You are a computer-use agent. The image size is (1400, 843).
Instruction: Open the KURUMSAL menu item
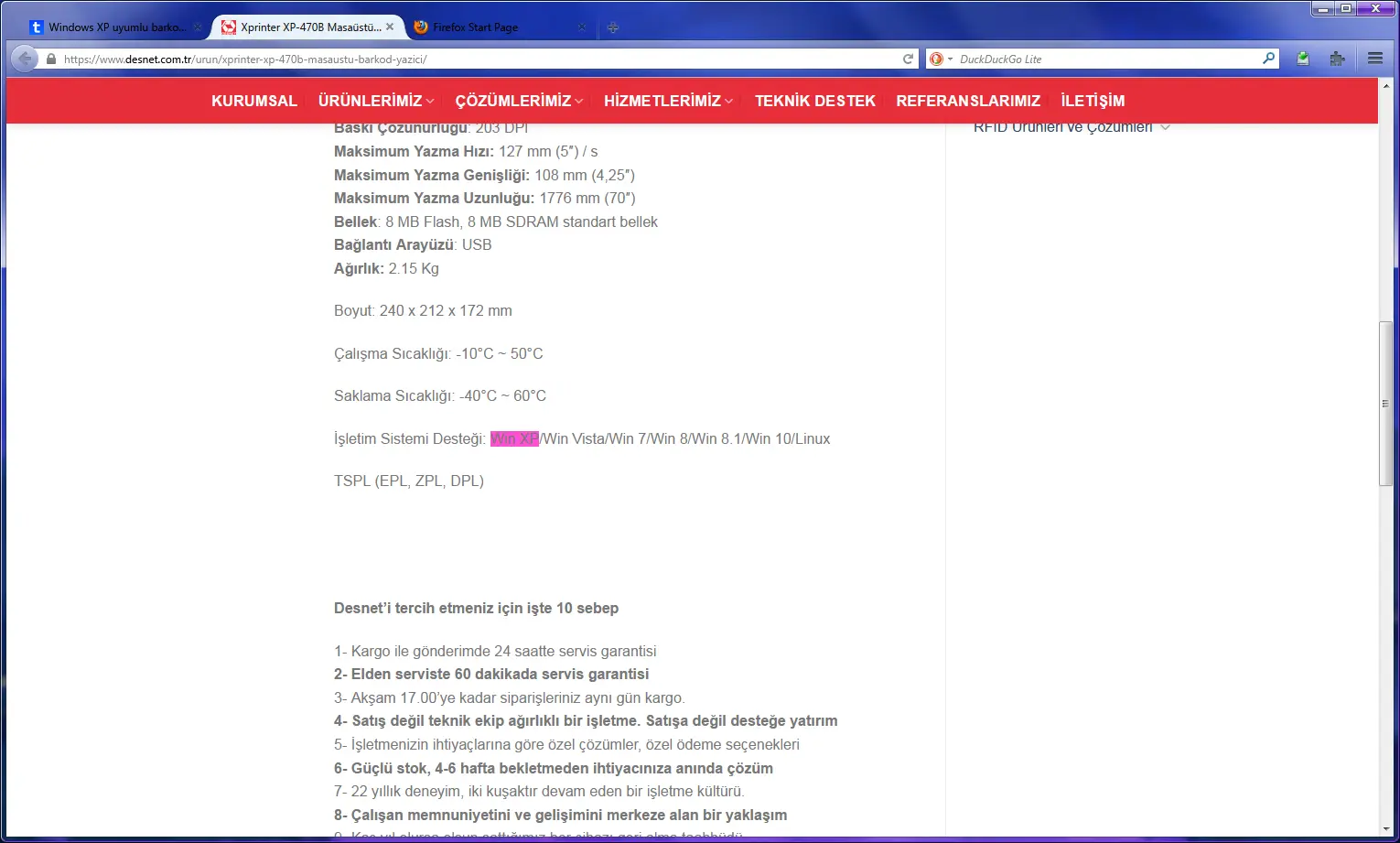coord(254,101)
